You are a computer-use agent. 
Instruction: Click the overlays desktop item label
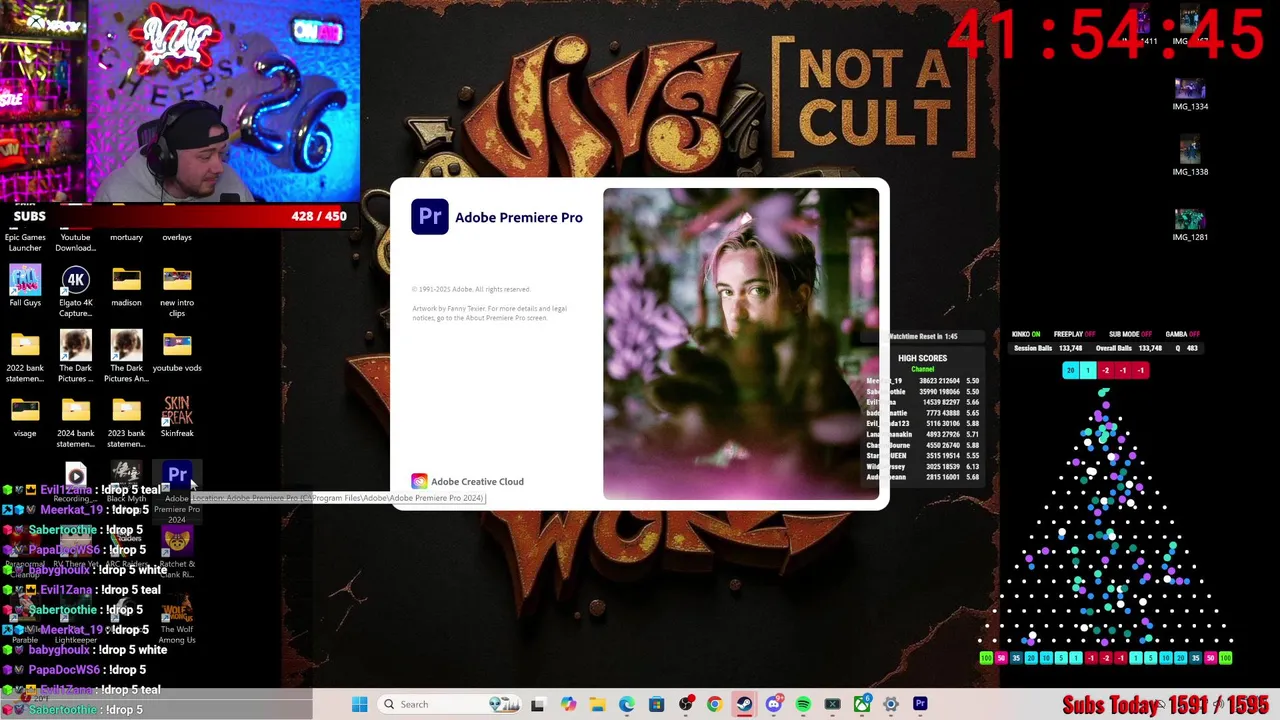(x=177, y=237)
